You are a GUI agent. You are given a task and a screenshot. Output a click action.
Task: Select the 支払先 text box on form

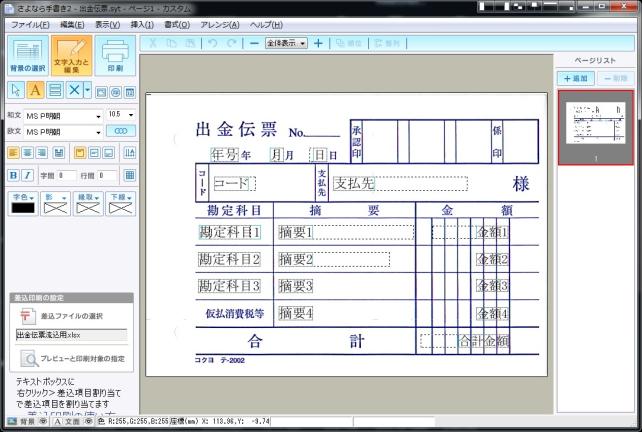point(400,183)
